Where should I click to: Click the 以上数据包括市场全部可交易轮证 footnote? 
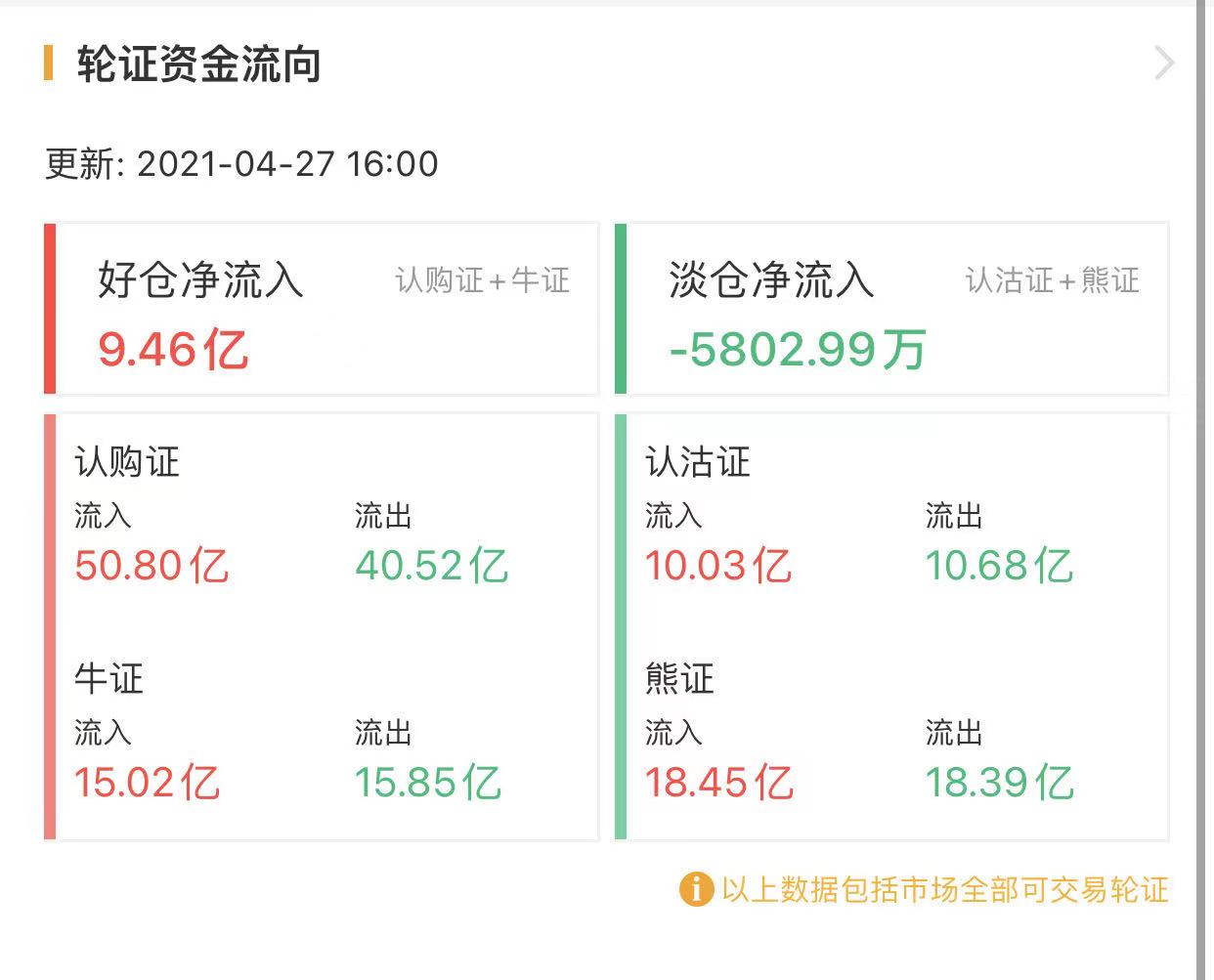pos(944,889)
